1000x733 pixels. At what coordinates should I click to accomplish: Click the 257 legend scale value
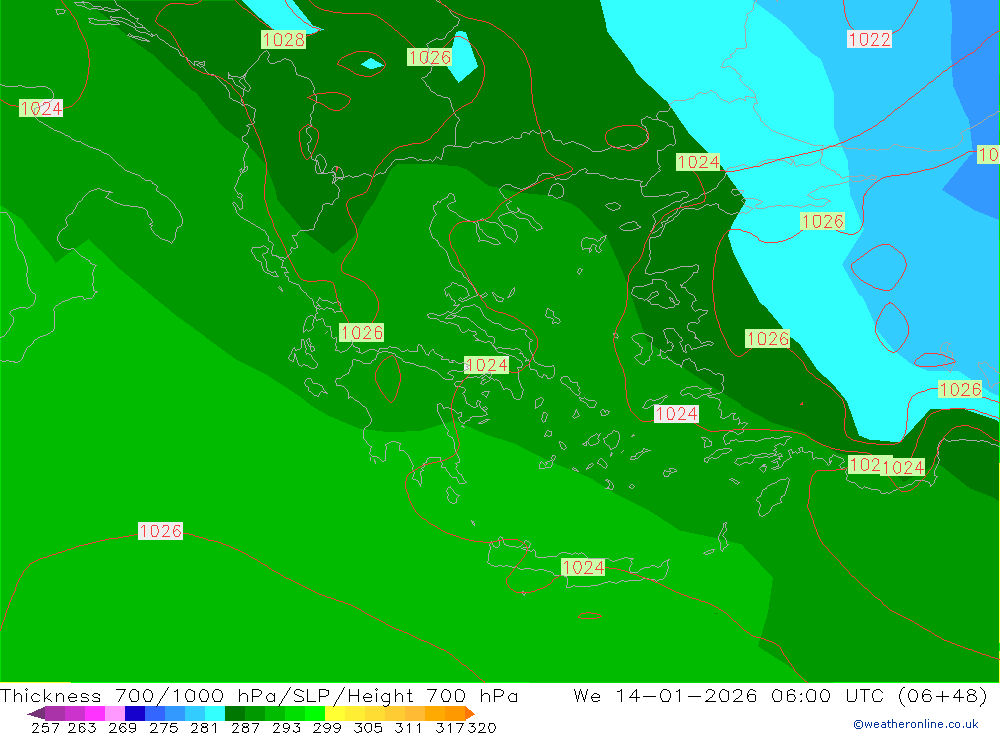[45, 727]
